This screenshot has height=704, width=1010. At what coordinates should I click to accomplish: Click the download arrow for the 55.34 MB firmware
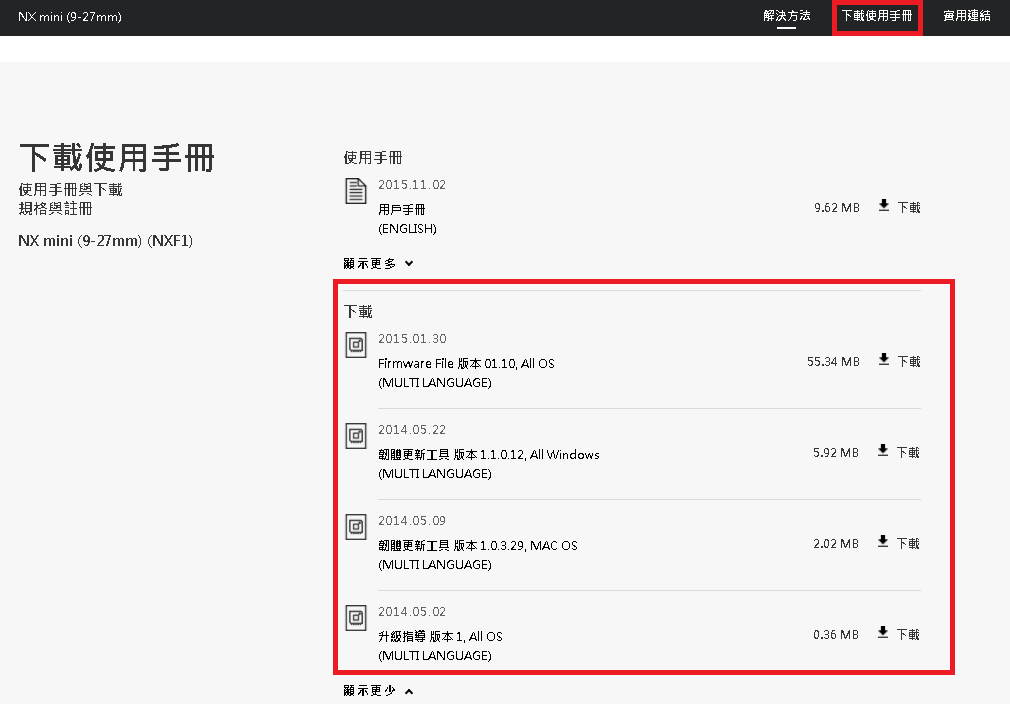884,359
